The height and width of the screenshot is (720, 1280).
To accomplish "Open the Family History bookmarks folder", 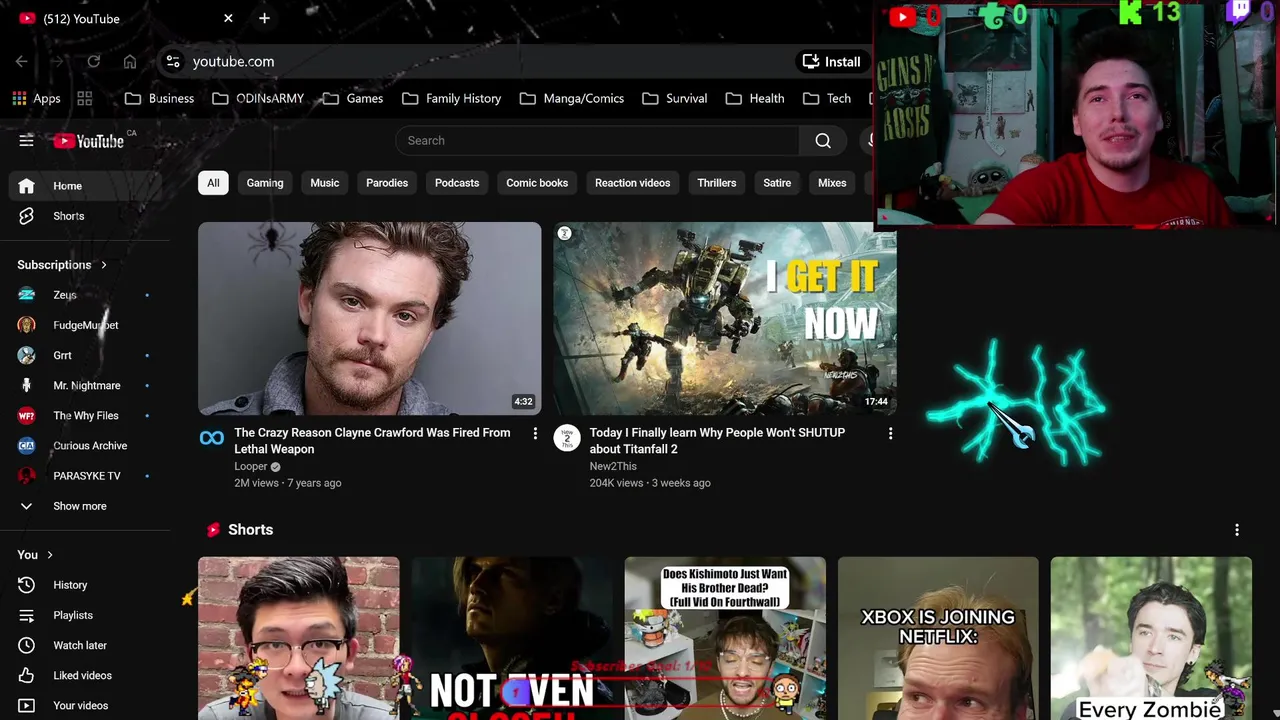I will pyautogui.click(x=451, y=98).
